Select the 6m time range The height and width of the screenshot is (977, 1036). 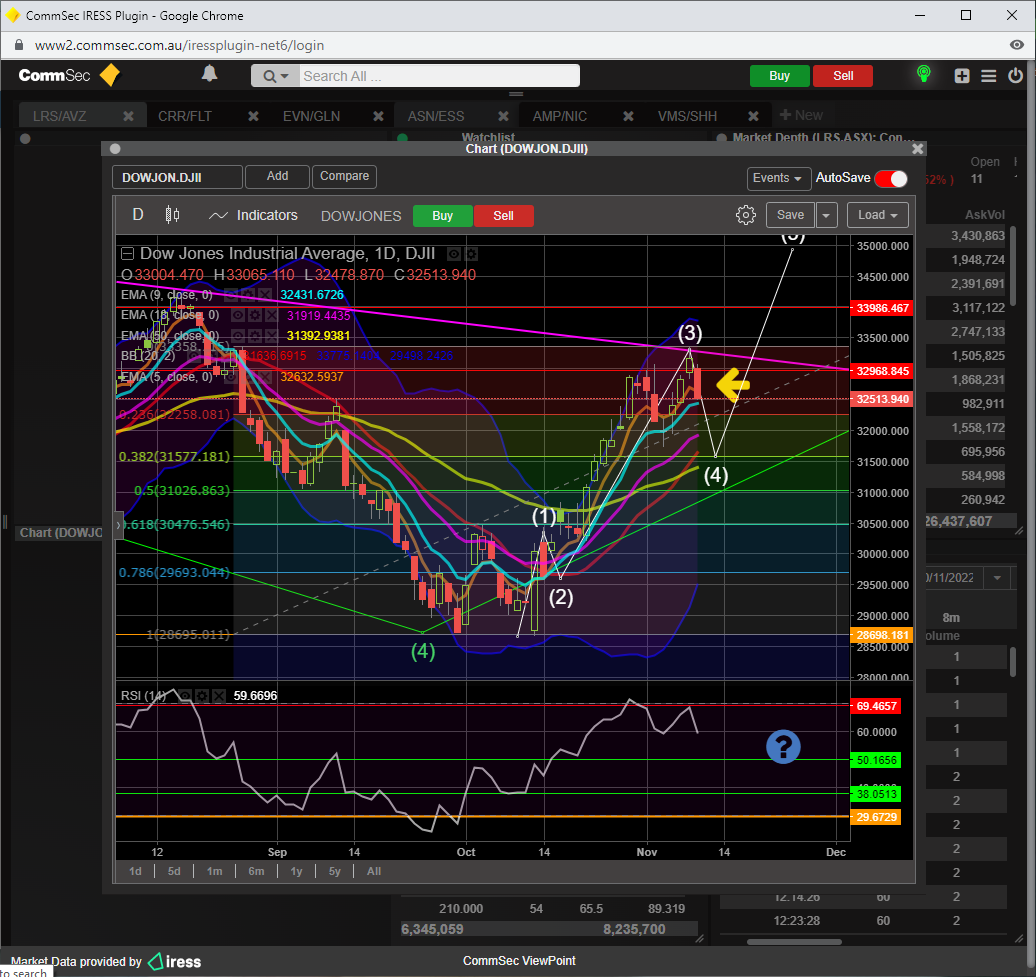point(256,871)
